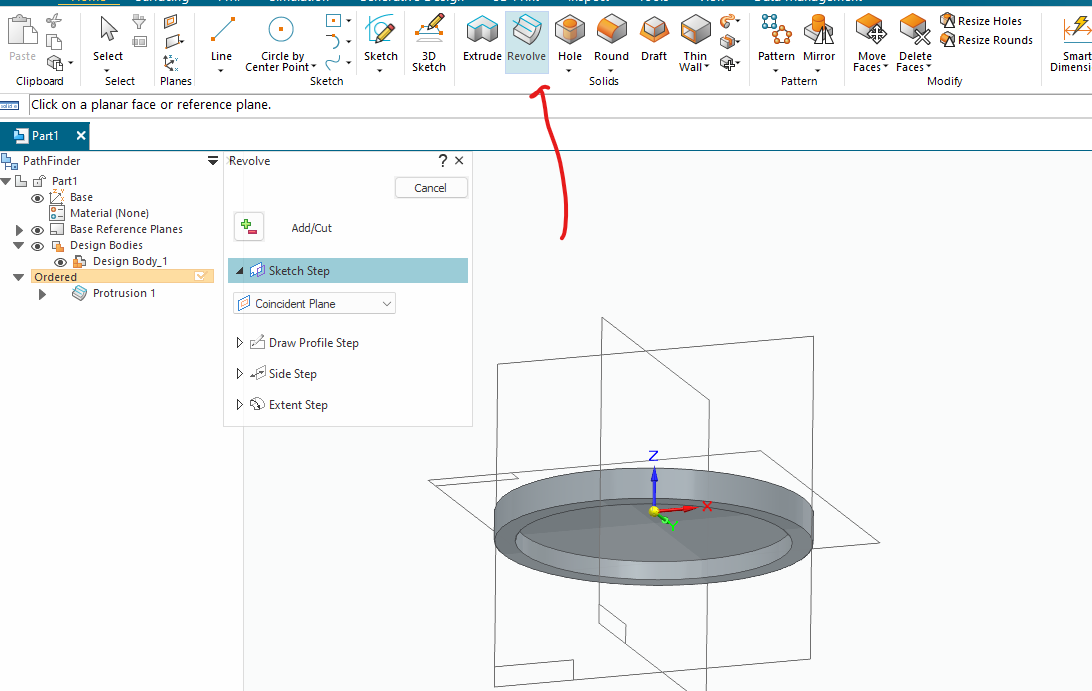Click the Revolve panel help question mark
Image resolution: width=1092 pixels, height=691 pixels.
click(x=442, y=161)
